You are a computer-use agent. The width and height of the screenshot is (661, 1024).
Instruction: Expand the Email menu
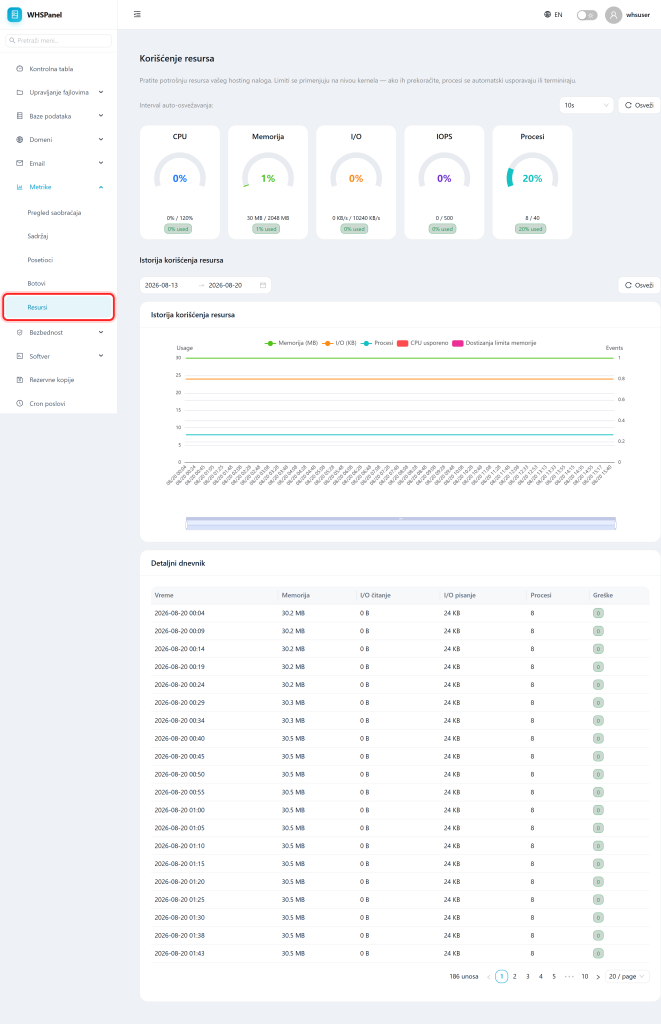coord(59,163)
